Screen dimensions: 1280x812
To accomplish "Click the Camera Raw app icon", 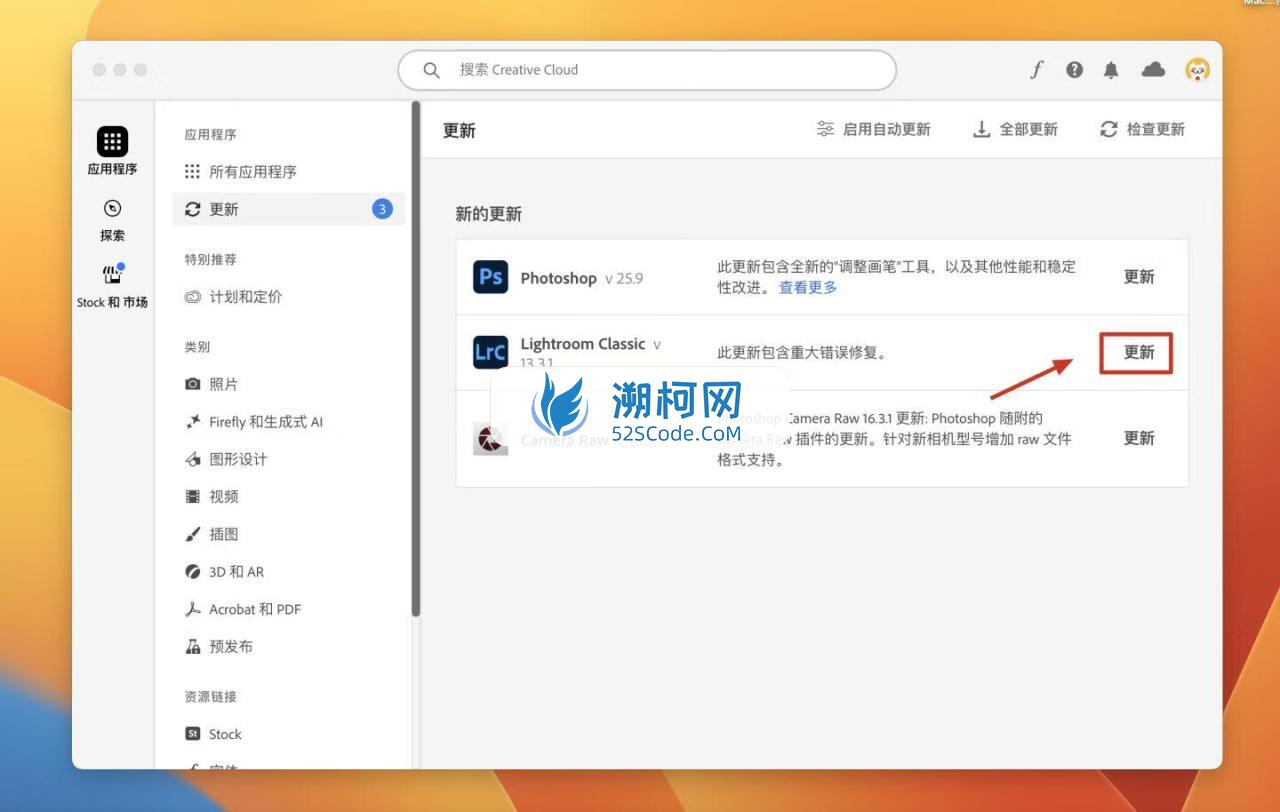I will [x=490, y=438].
